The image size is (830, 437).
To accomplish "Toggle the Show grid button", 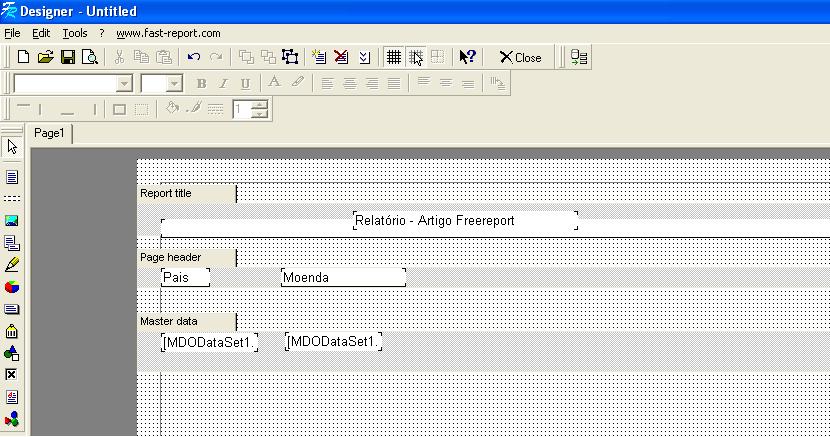I will click(x=394, y=57).
